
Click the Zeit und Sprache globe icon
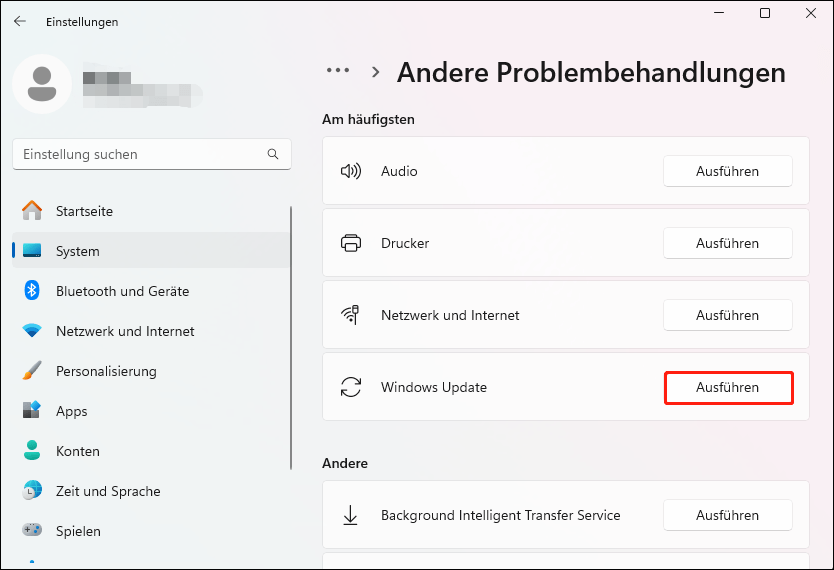(x=32, y=490)
